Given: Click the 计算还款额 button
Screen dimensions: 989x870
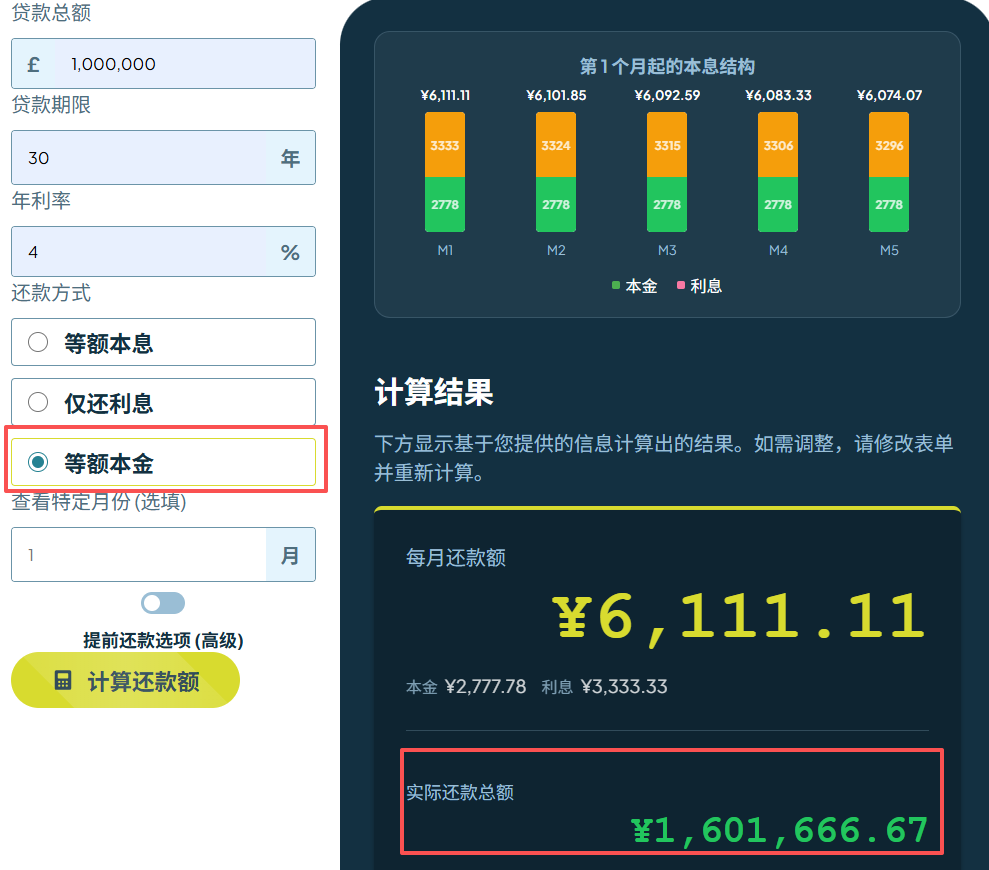Looking at the screenshot, I should click(124, 680).
